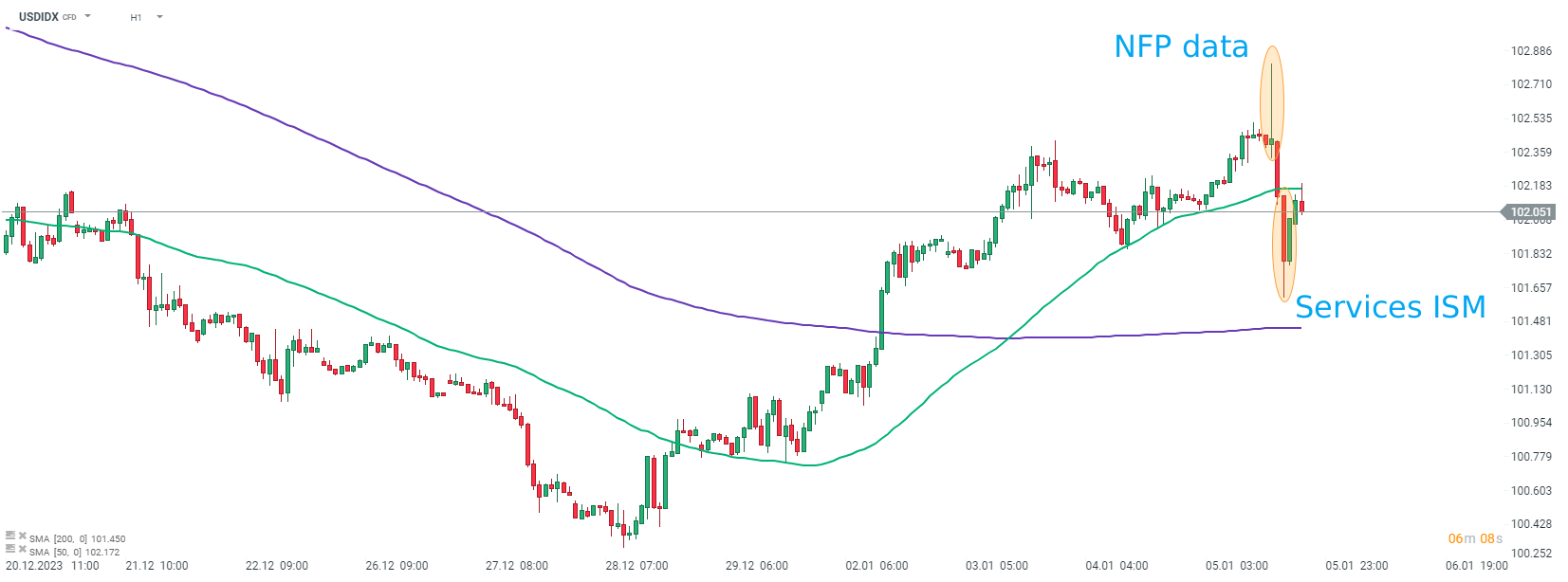Remove the SMA 200 indicator
This screenshot has width=1568, height=582.
[22, 536]
